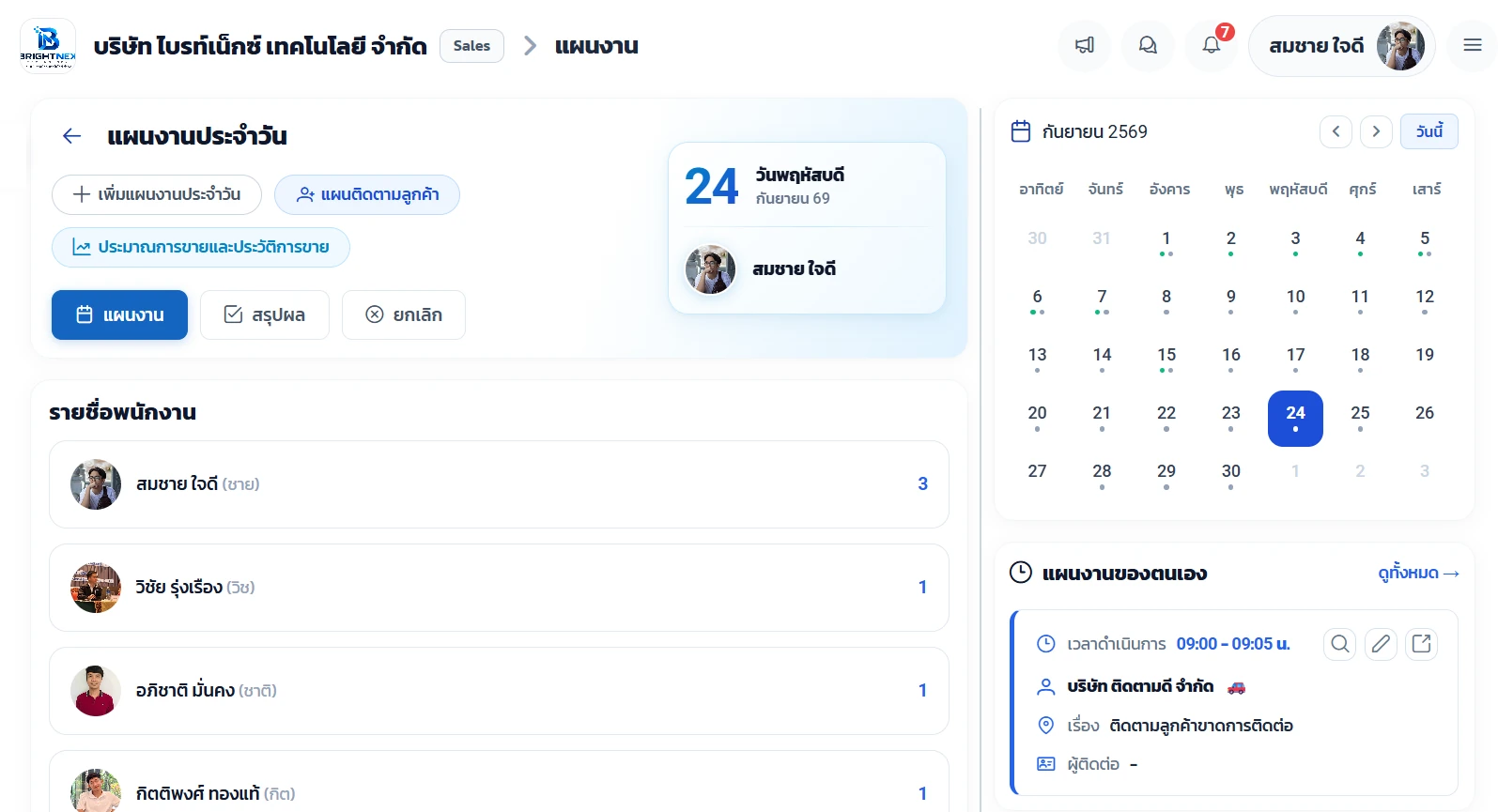Screen dimensions: 1498x812
Task: Click the calendar icon beside กันยายน 2569
Action: click(x=1021, y=131)
